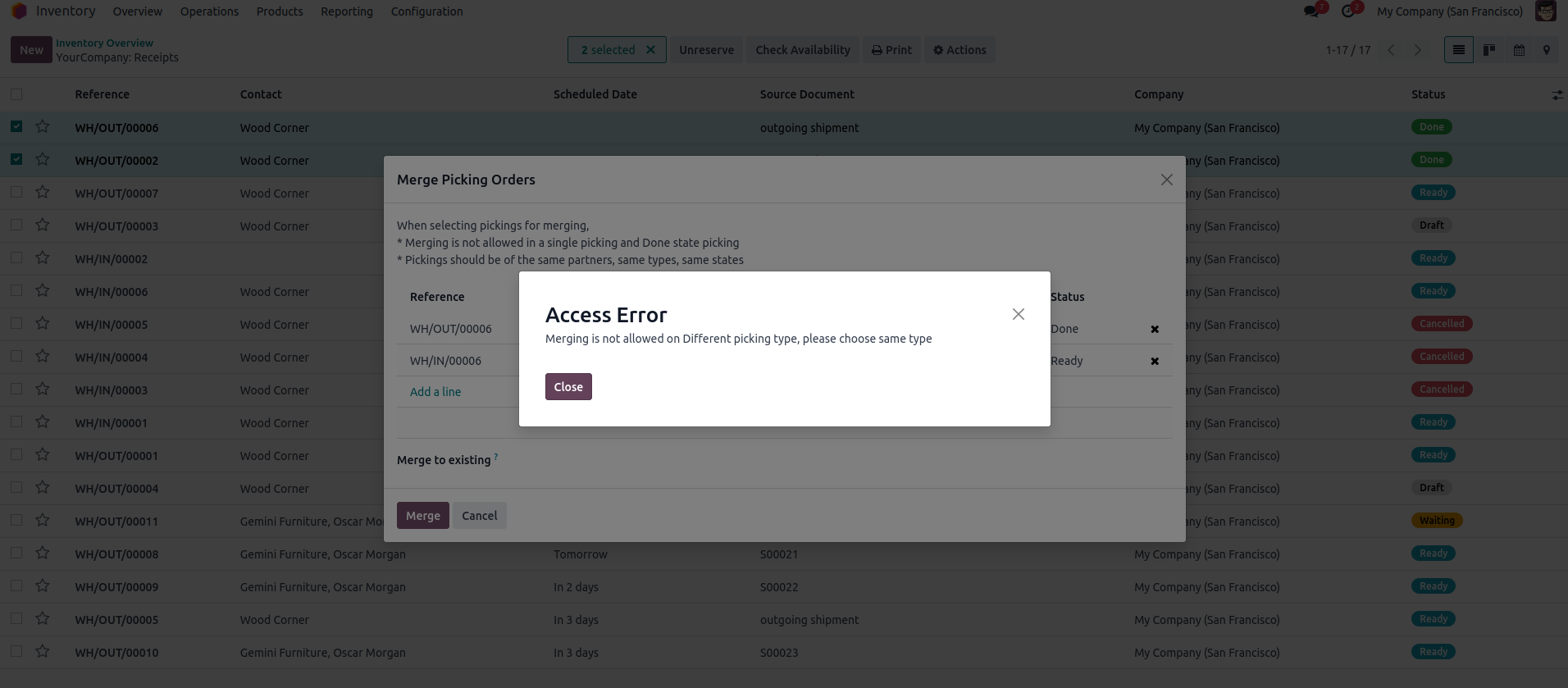Open the conversations chat icon in the top bar

(x=1311, y=11)
